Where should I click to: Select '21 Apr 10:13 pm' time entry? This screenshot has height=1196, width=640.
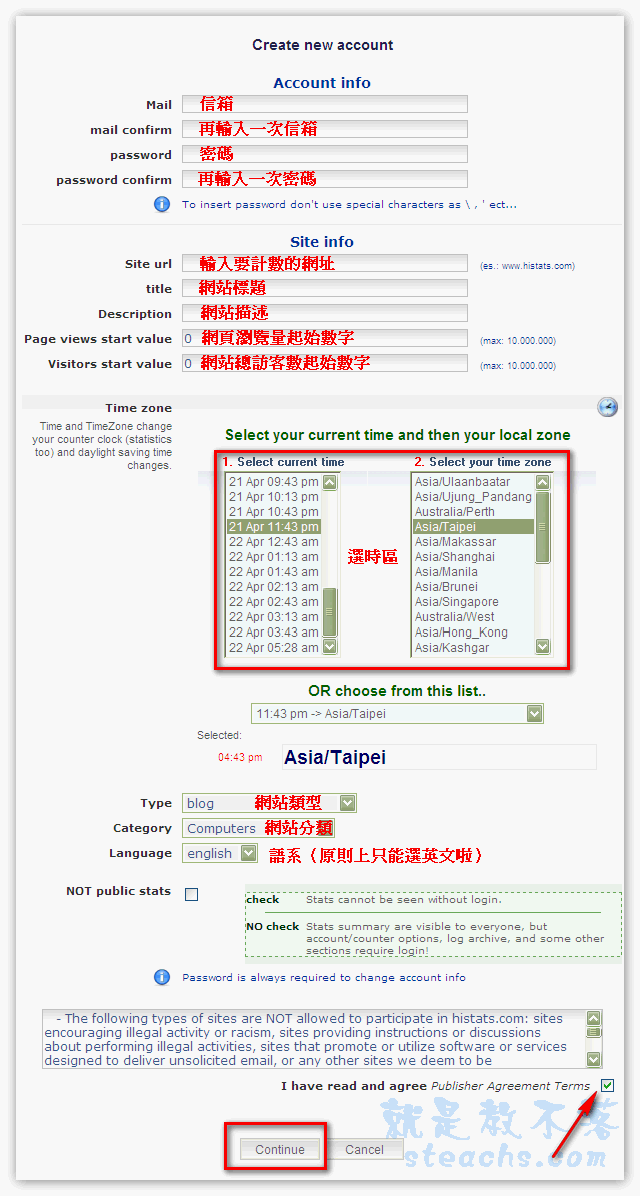(274, 497)
